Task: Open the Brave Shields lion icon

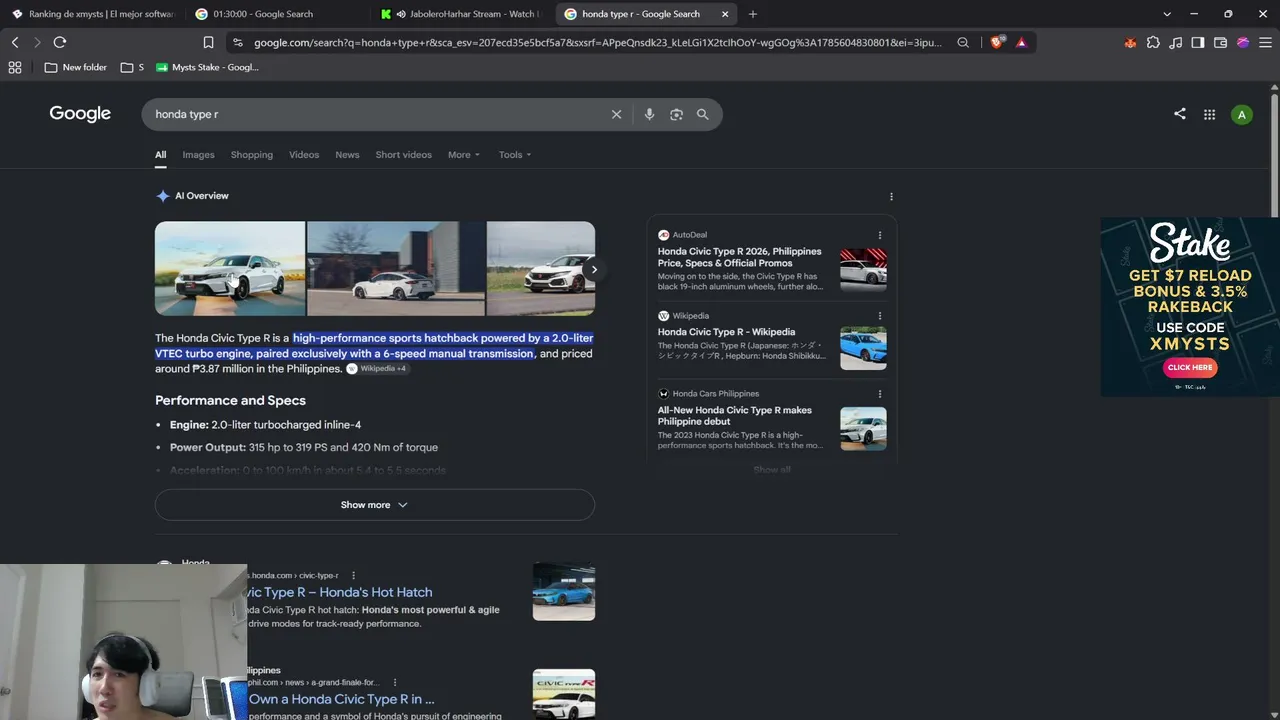Action: [x=997, y=42]
